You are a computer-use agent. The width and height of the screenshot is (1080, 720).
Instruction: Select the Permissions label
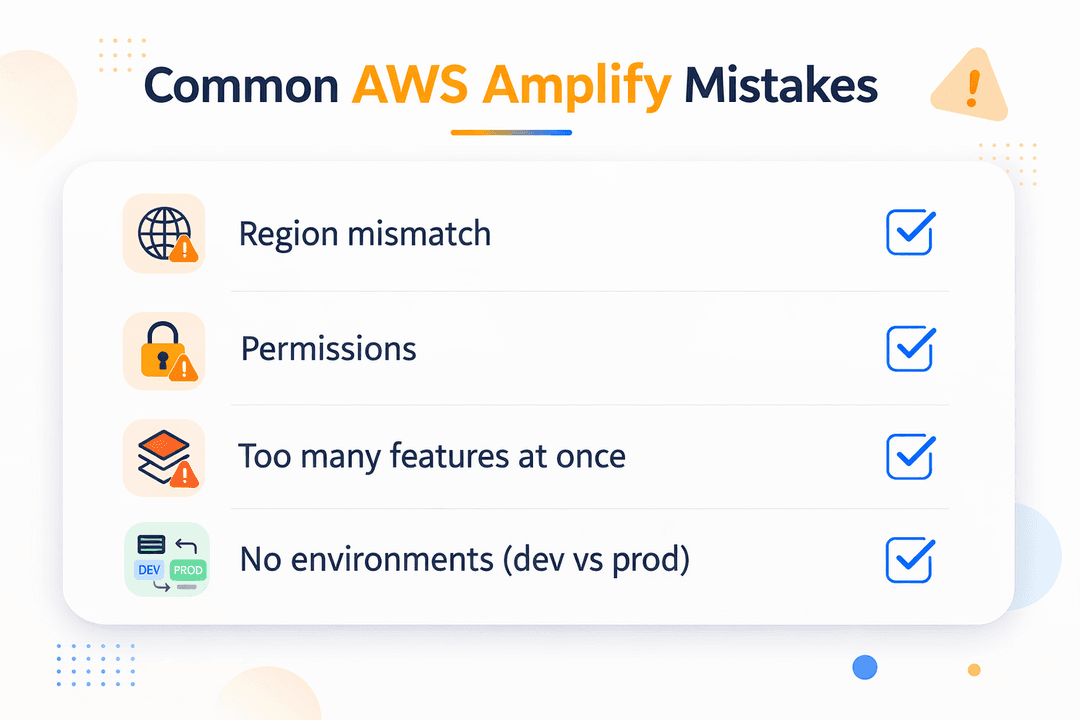click(x=329, y=349)
